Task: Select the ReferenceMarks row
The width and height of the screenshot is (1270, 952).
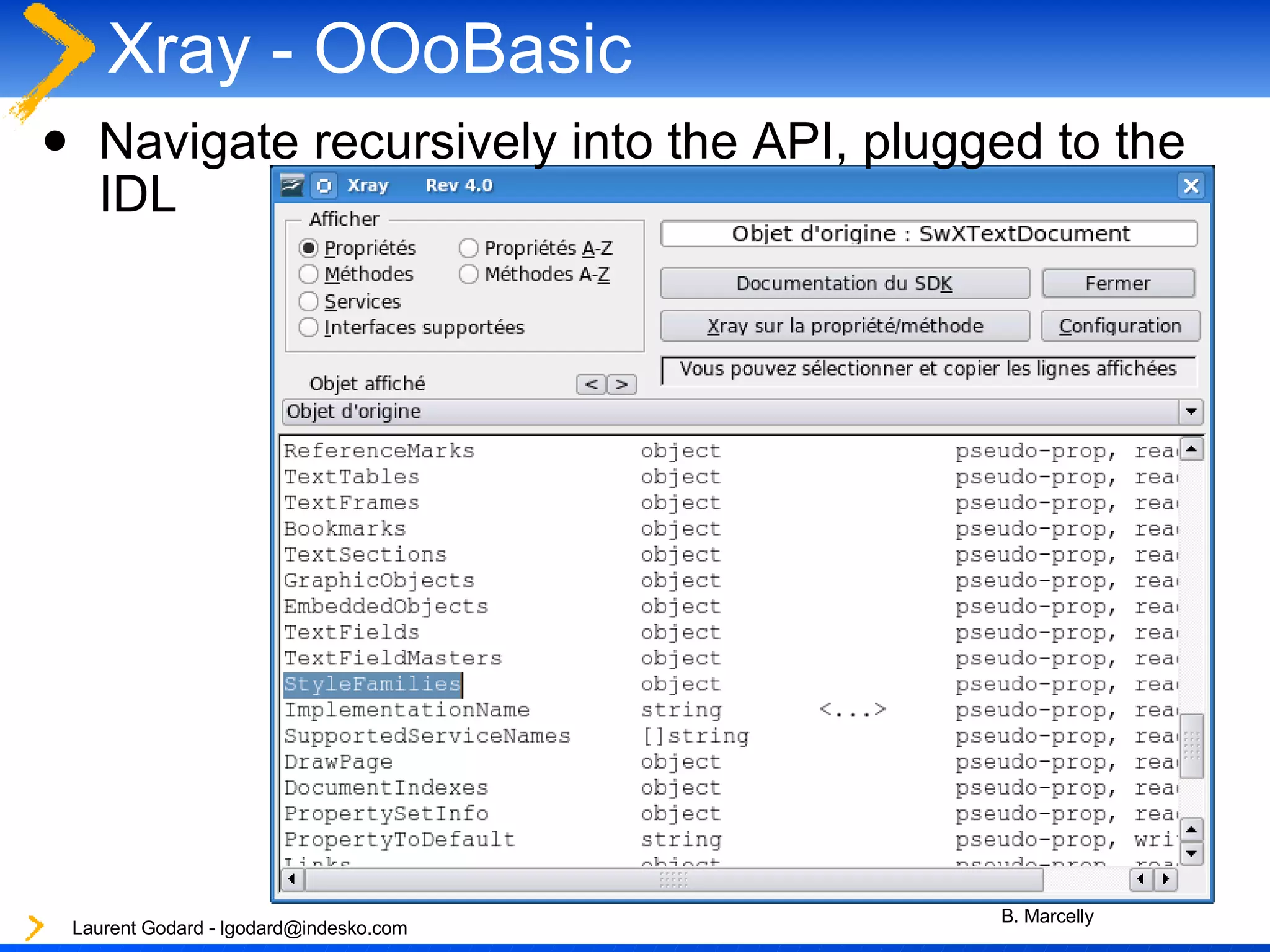Action: click(x=730, y=451)
